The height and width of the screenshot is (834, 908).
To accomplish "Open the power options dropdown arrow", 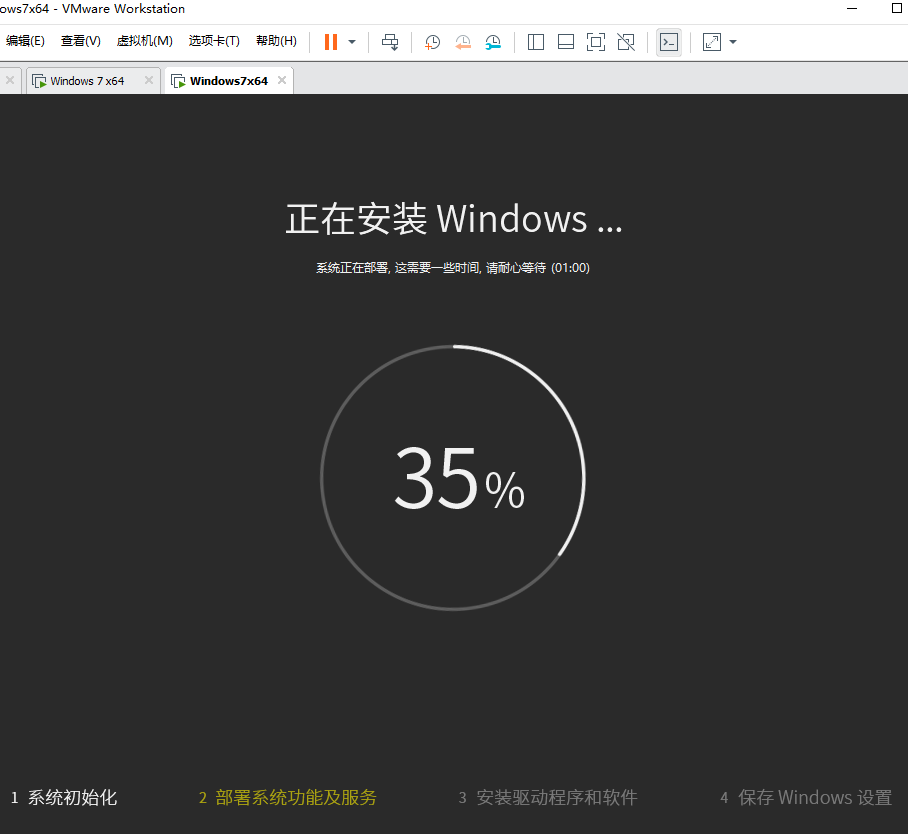I will tap(352, 42).
